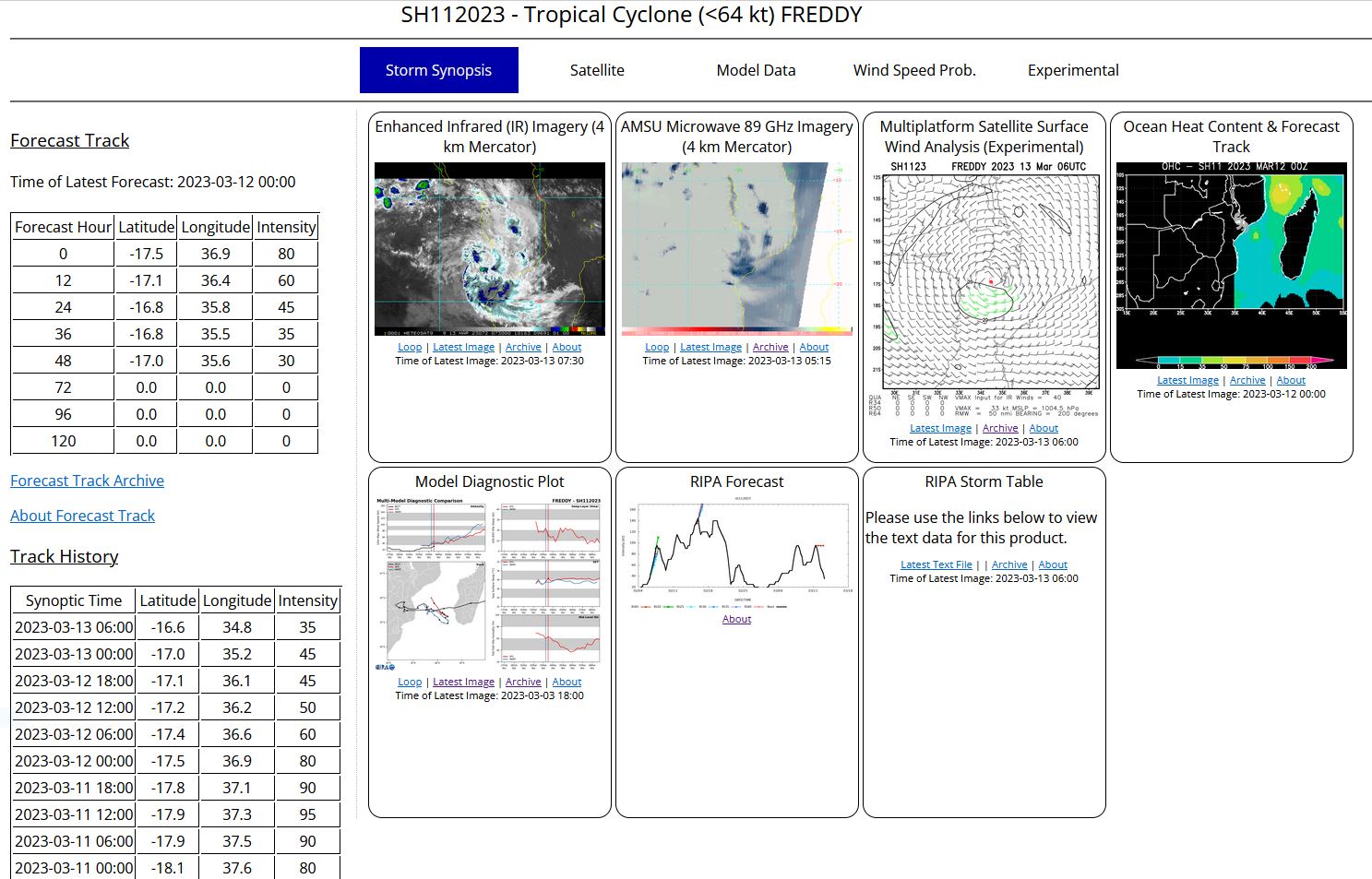Open the Enhanced Infrared imagery thumbnail

click(x=489, y=249)
